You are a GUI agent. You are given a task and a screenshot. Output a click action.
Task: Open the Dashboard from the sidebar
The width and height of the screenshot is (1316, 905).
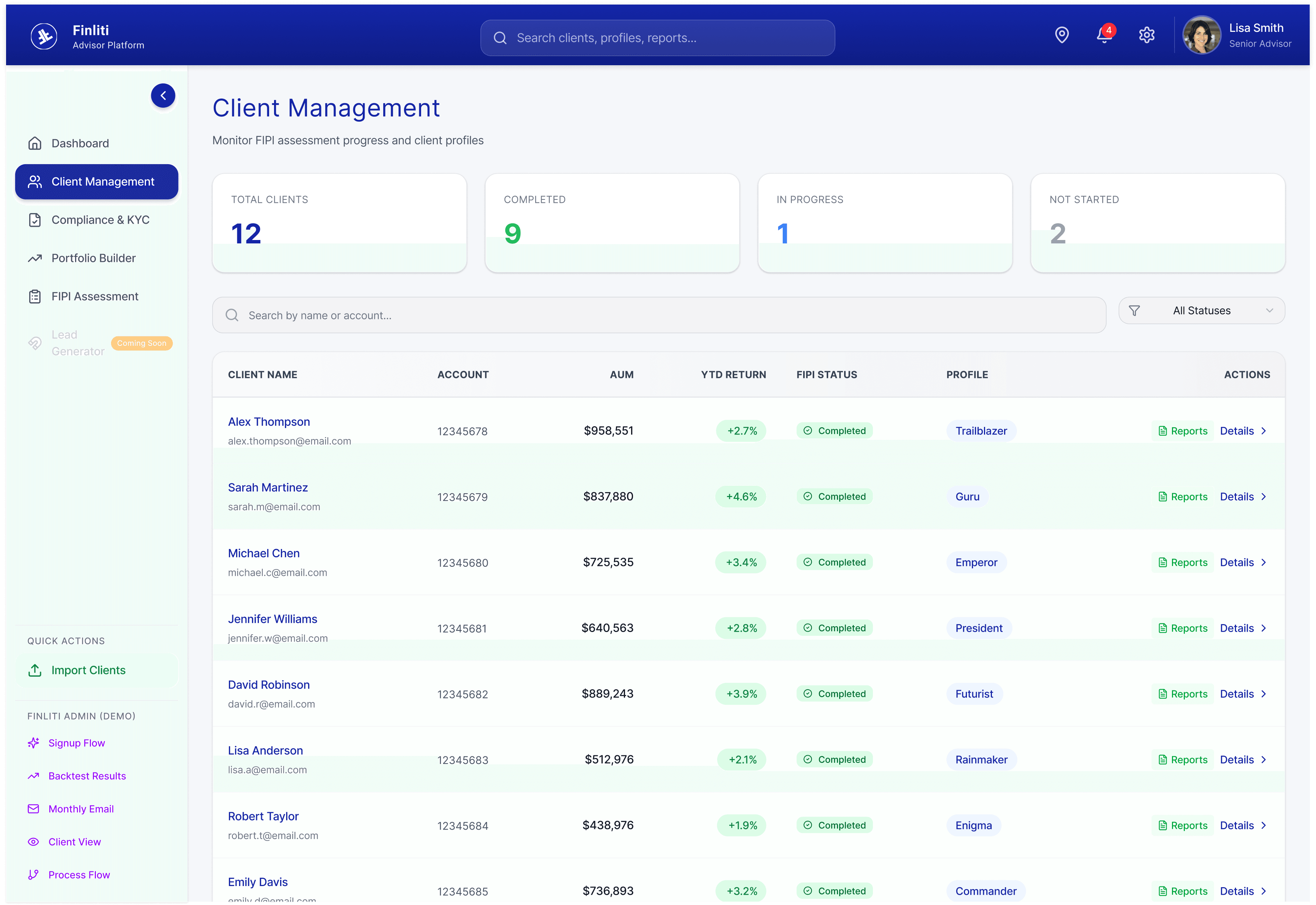[80, 143]
